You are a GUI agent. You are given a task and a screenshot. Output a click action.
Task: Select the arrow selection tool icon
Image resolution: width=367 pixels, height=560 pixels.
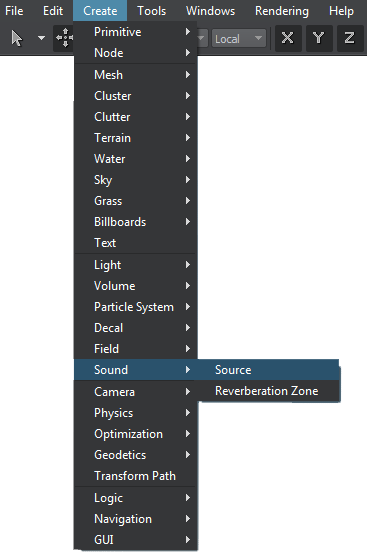tap(17, 38)
